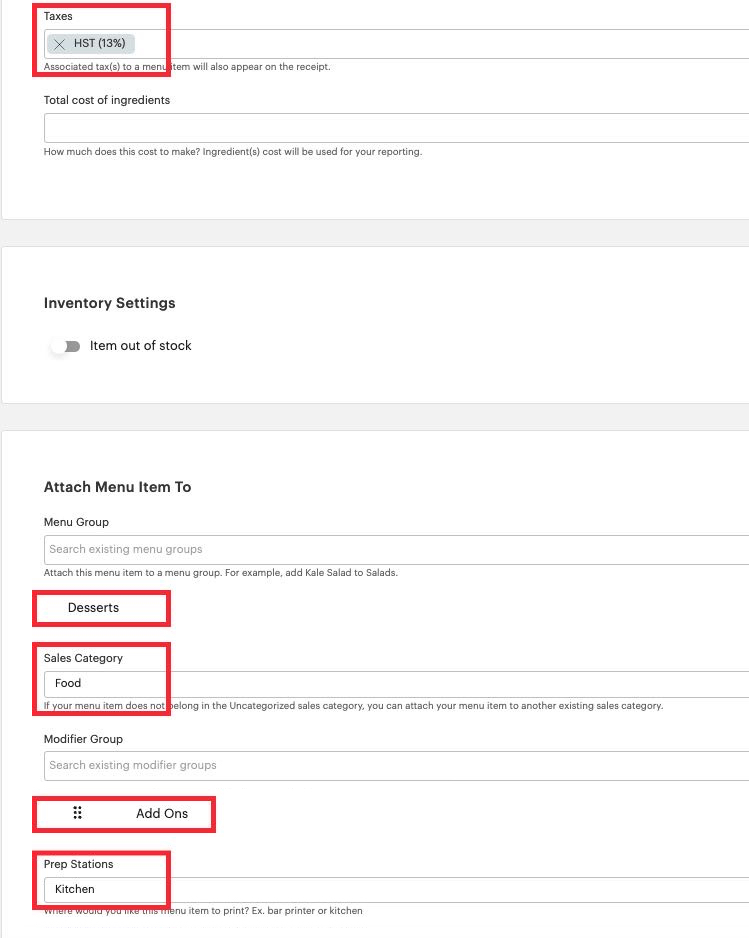Viewport: 749px width, 938px height.
Task: Select the Desserts menu group chip
Action: [x=93, y=607]
